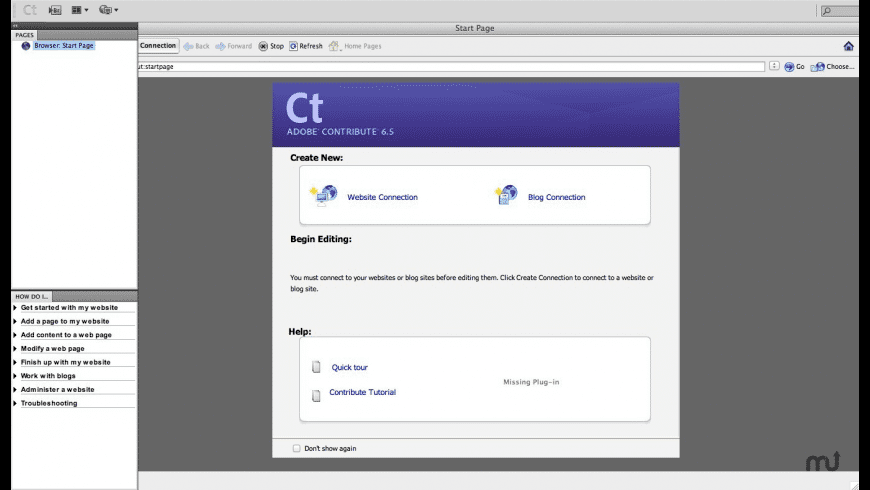Click the Contribute Tutorial document icon
Screen dimensions: 870x490
(x=316, y=395)
